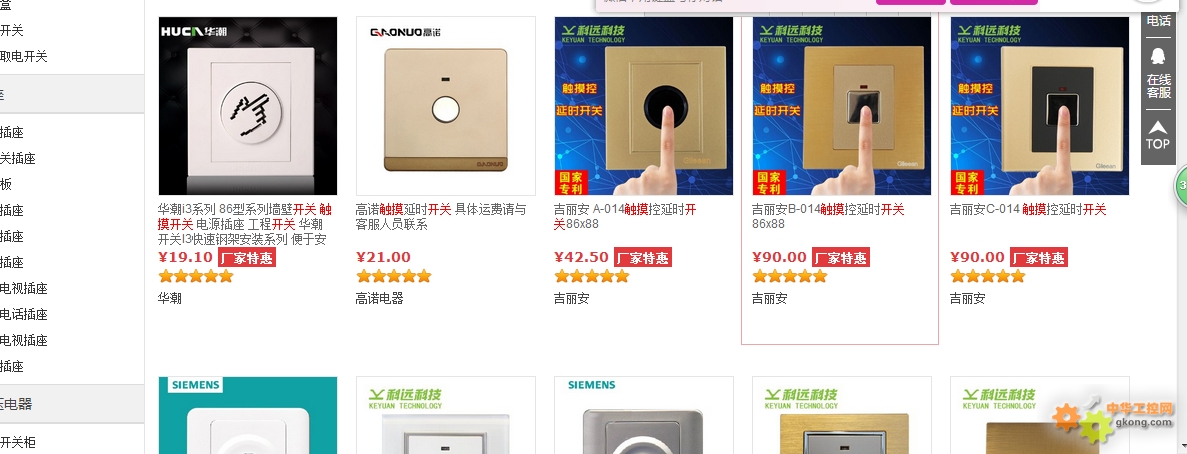Open GAONUO 高诺 touch delay switch image
Image resolution: width=1187 pixels, height=454 pixels.
point(446,106)
